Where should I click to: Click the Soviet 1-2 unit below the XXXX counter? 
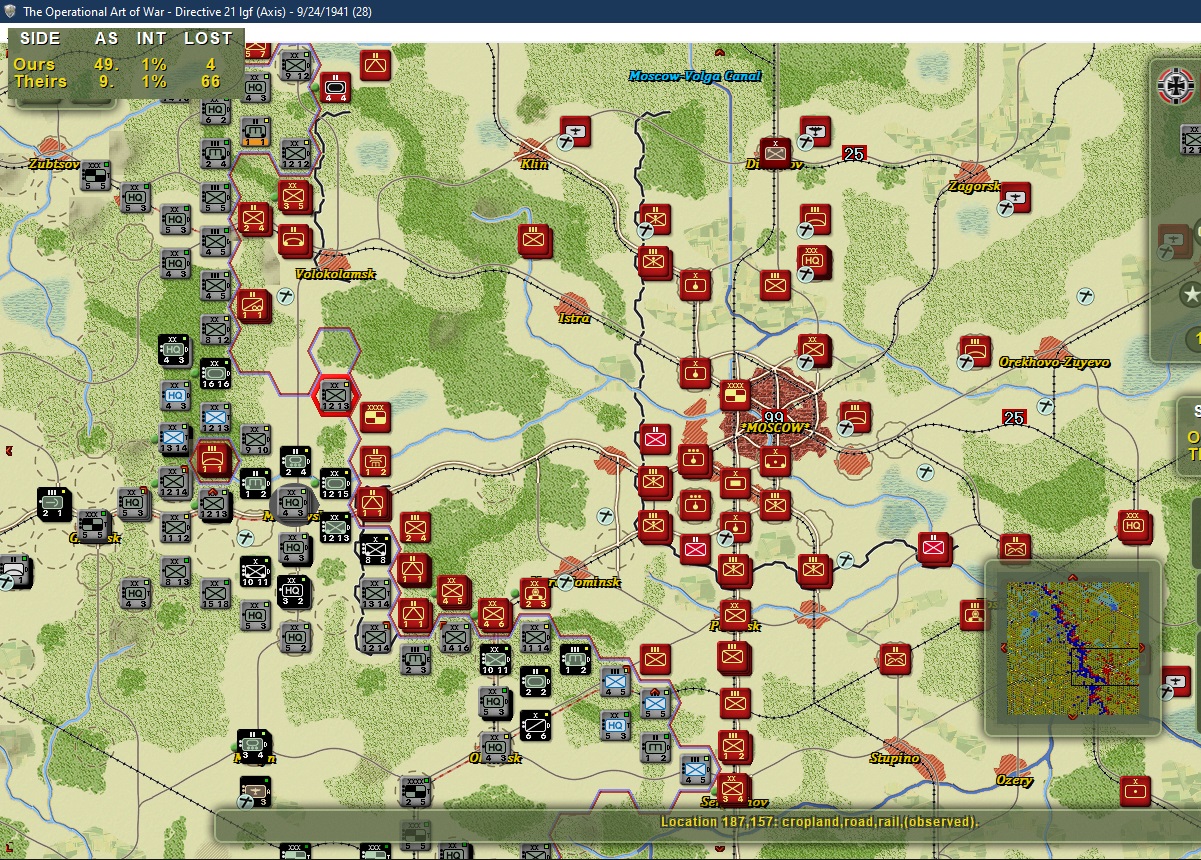coord(375,461)
